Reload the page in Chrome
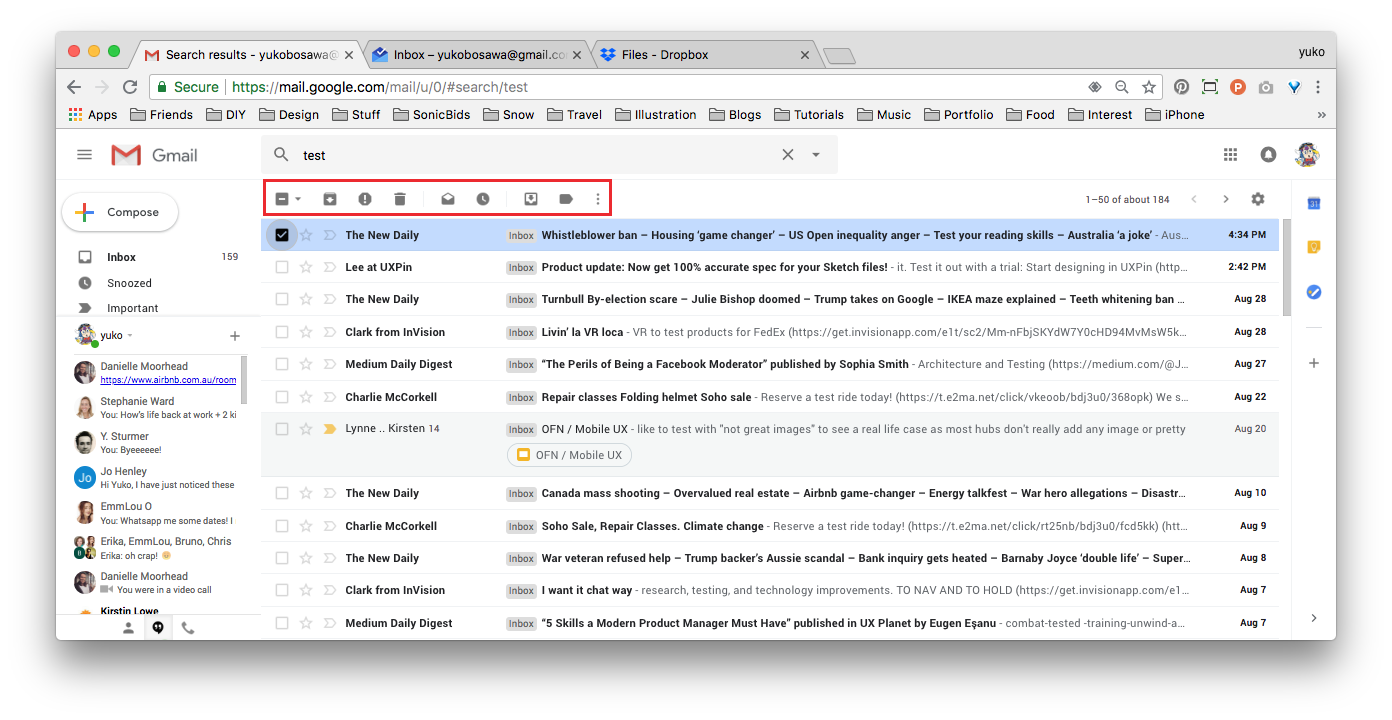The width and height of the screenshot is (1392, 720). click(130, 87)
